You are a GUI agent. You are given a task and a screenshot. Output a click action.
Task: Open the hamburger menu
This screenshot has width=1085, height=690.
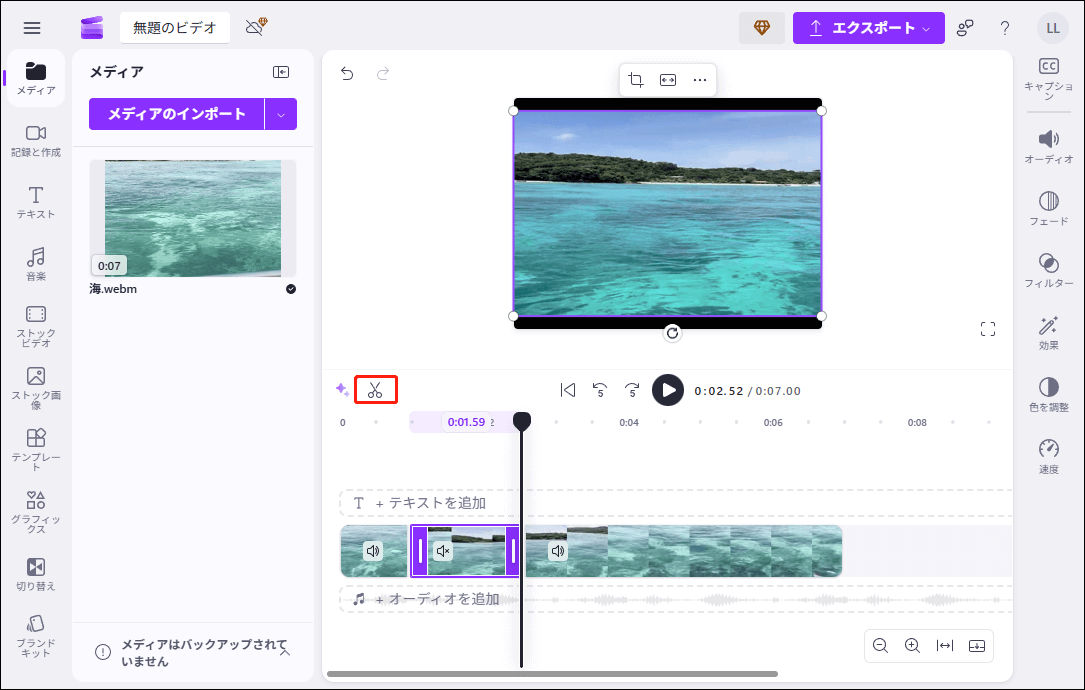coord(32,27)
